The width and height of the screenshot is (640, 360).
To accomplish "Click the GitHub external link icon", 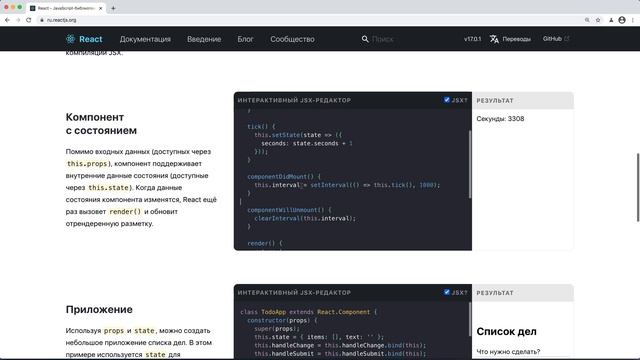I will pos(567,39).
